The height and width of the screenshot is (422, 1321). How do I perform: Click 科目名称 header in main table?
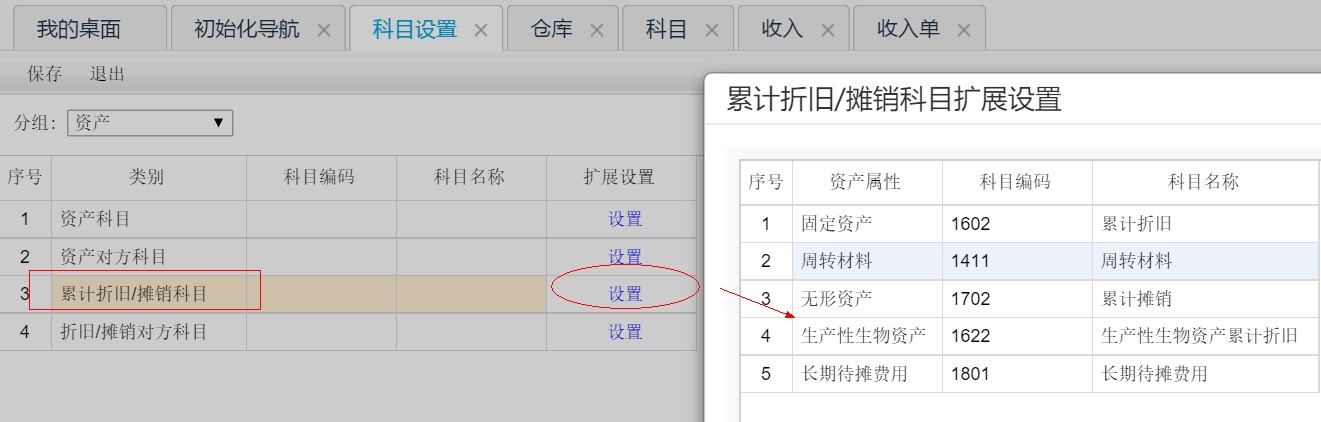click(x=472, y=178)
